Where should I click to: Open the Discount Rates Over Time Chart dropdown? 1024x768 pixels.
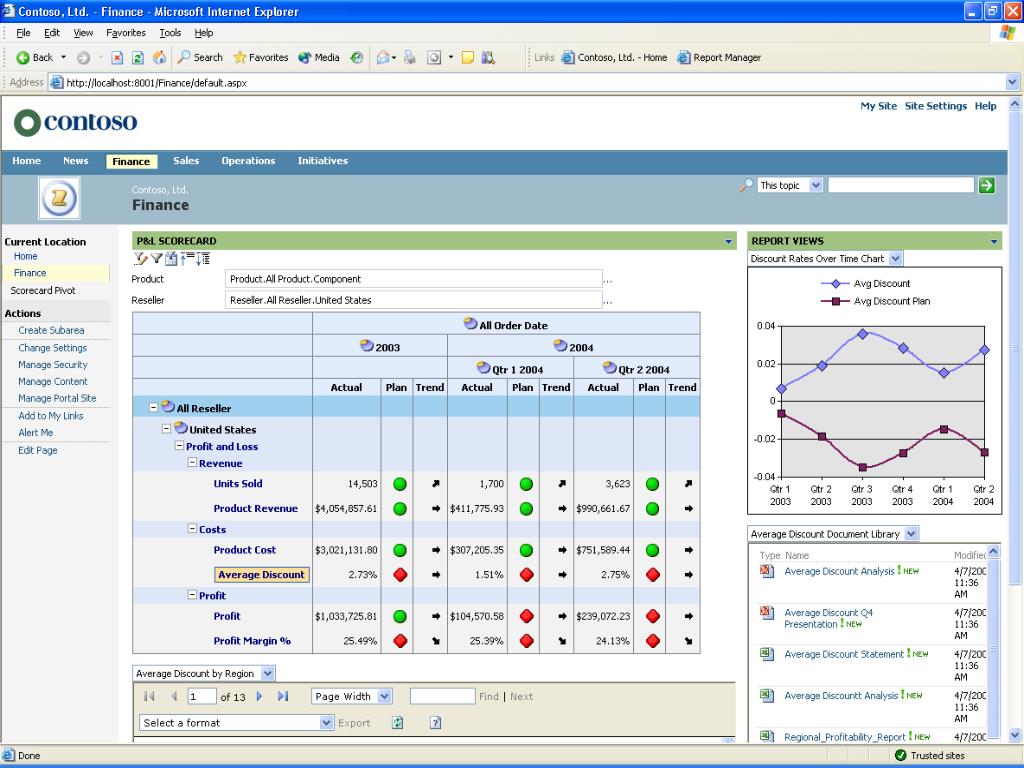tap(895, 259)
